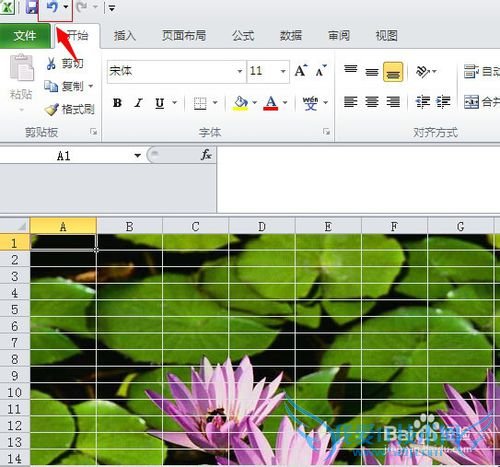The width and height of the screenshot is (500, 467).
Task: Click the Increase Font Size icon
Action: (301, 71)
